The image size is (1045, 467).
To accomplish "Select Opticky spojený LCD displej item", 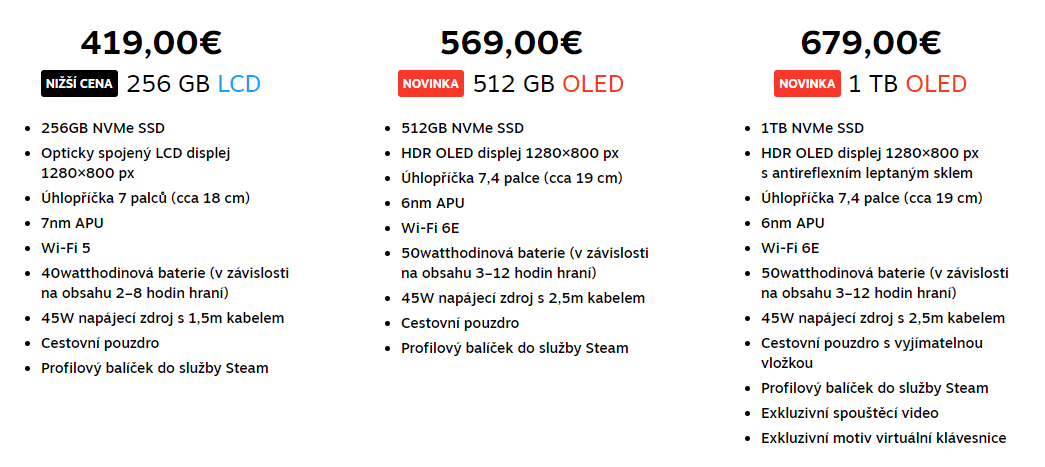I will pos(135,163).
